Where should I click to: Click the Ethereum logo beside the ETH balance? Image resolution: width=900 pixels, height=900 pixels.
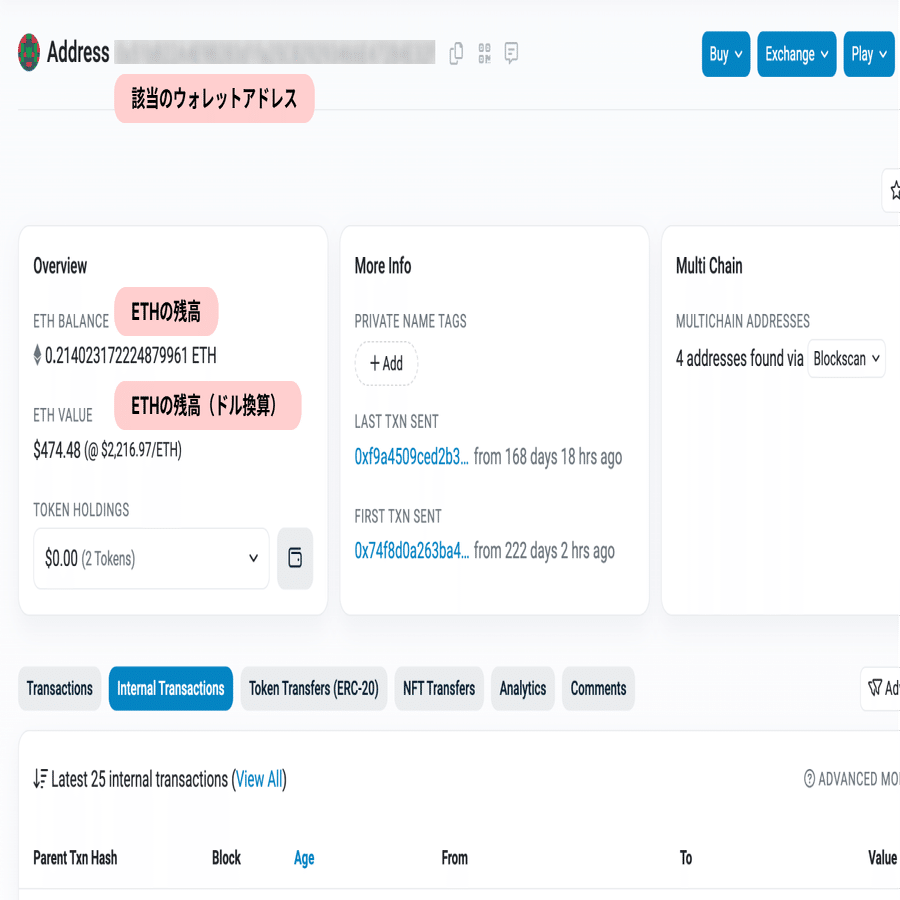coord(36,352)
